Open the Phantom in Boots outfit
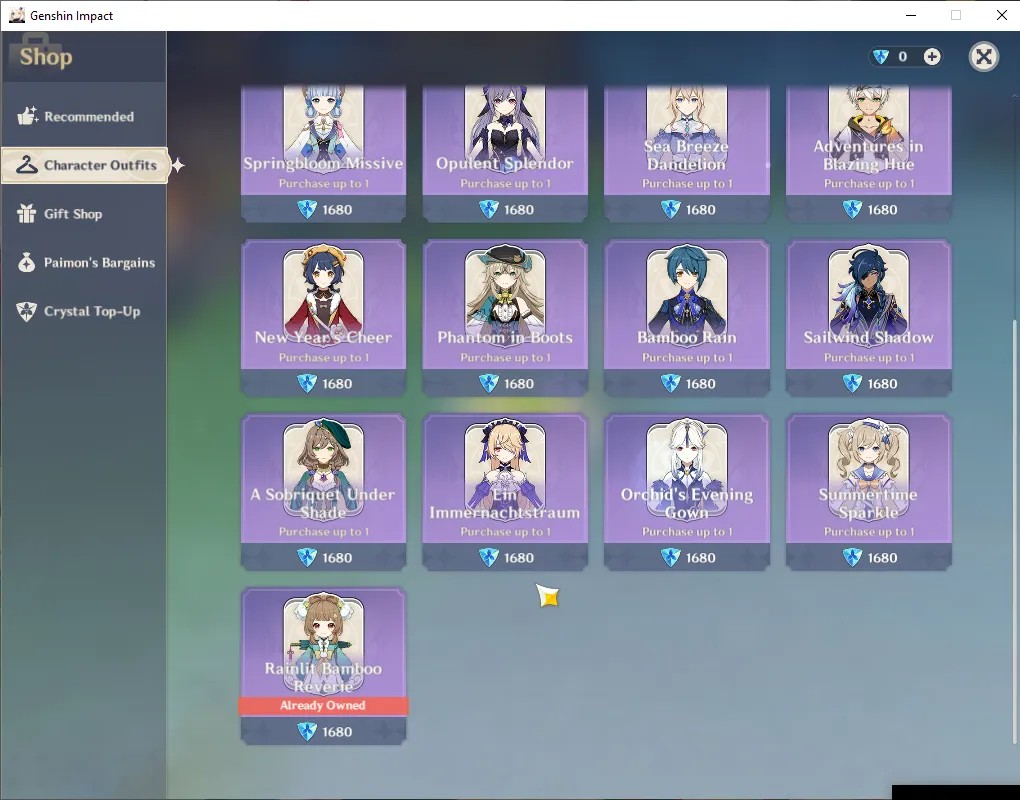 pos(505,318)
